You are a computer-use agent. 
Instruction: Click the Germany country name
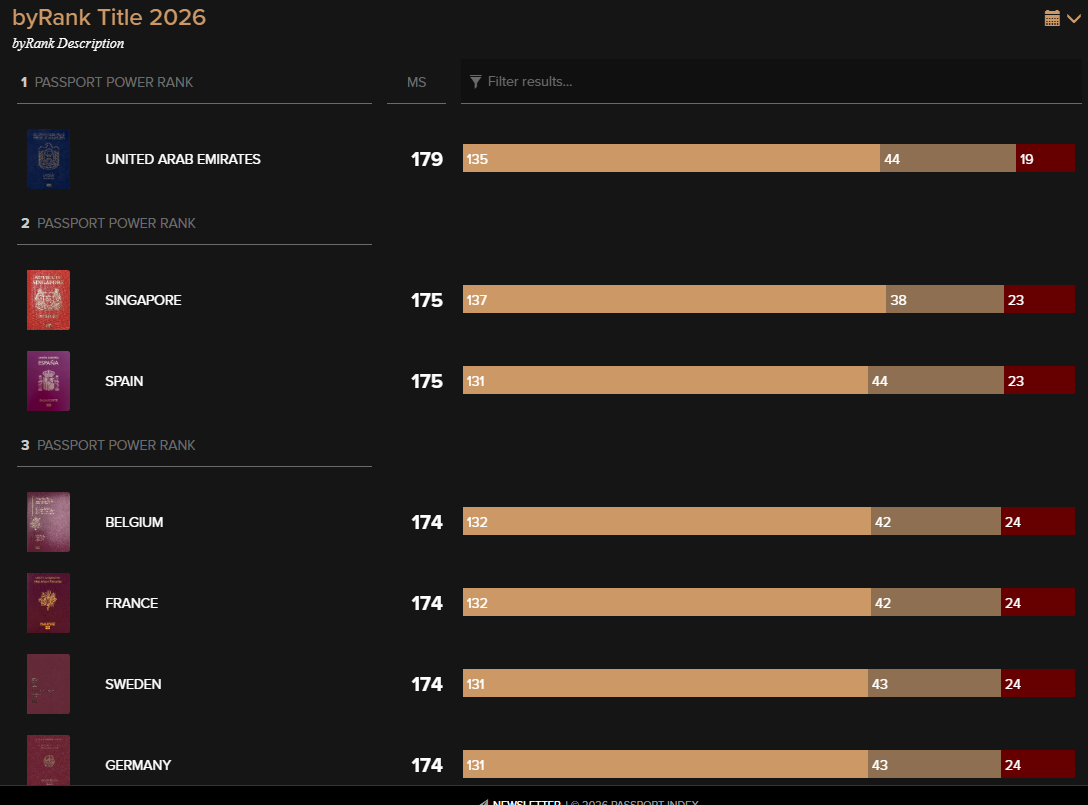pyautogui.click(x=138, y=765)
